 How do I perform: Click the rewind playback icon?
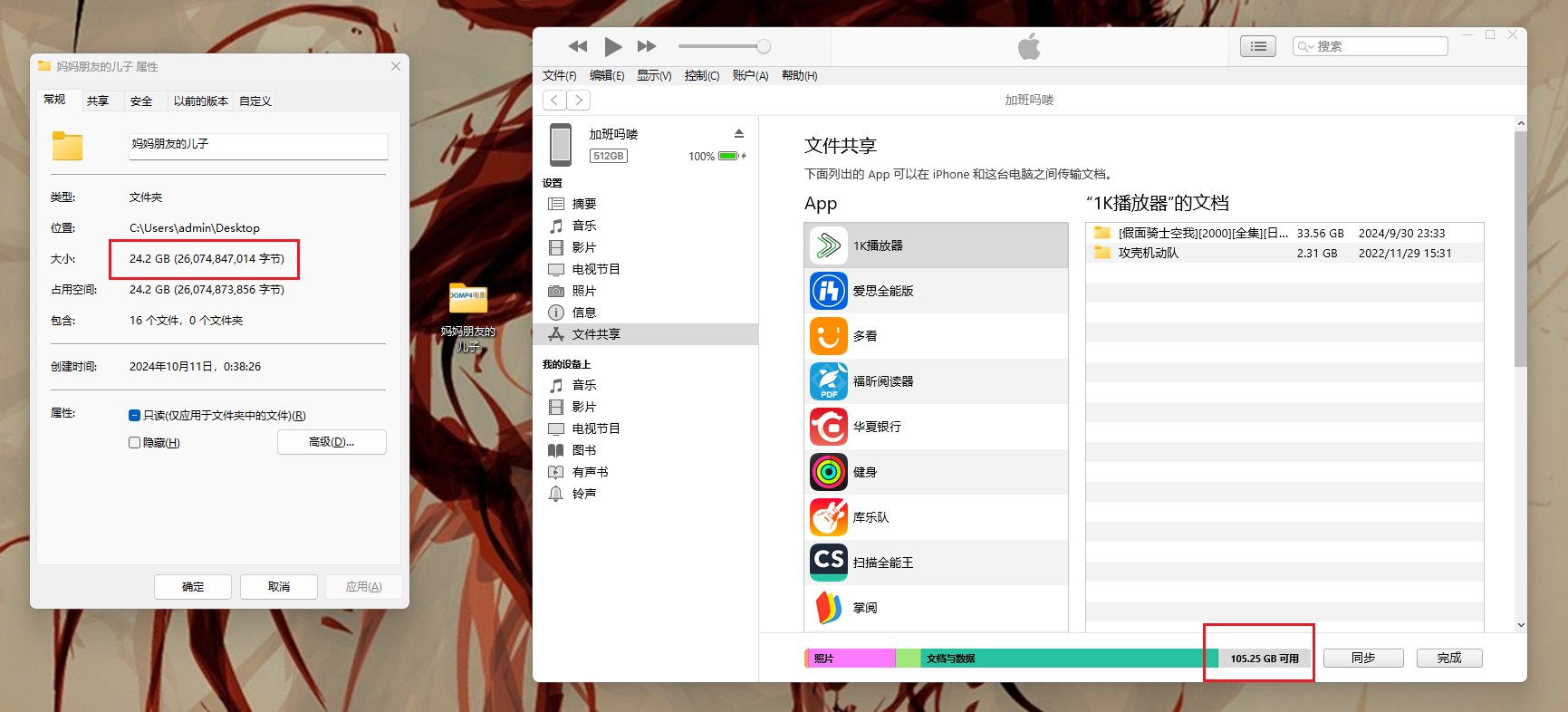point(578,46)
